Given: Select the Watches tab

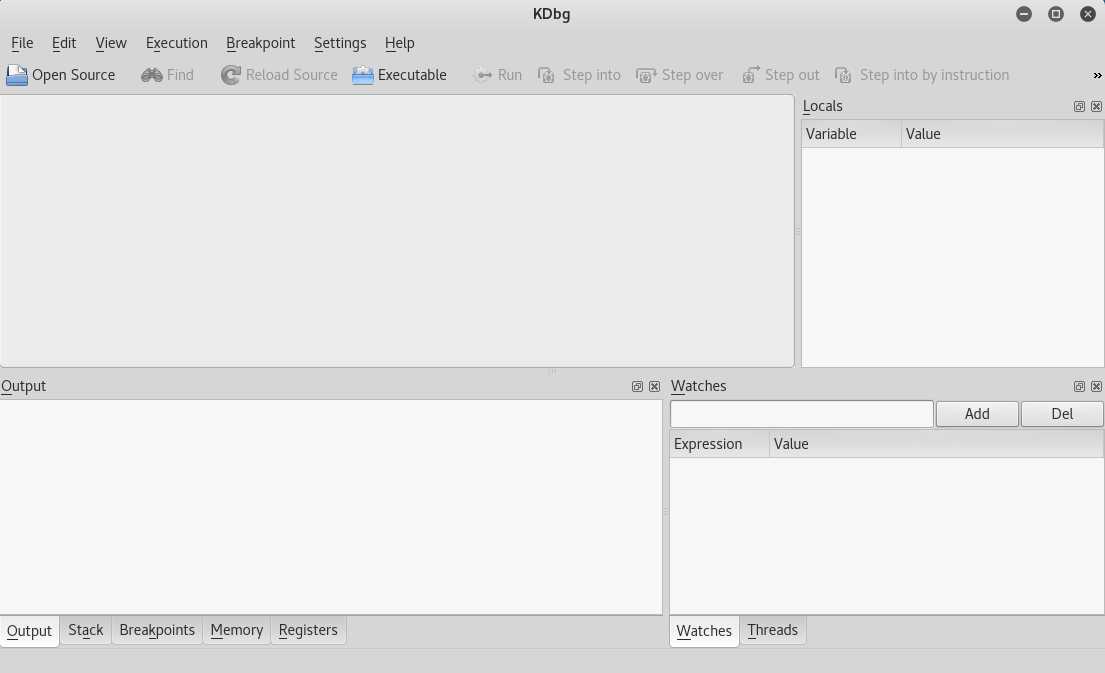Looking at the screenshot, I should 704,631.
